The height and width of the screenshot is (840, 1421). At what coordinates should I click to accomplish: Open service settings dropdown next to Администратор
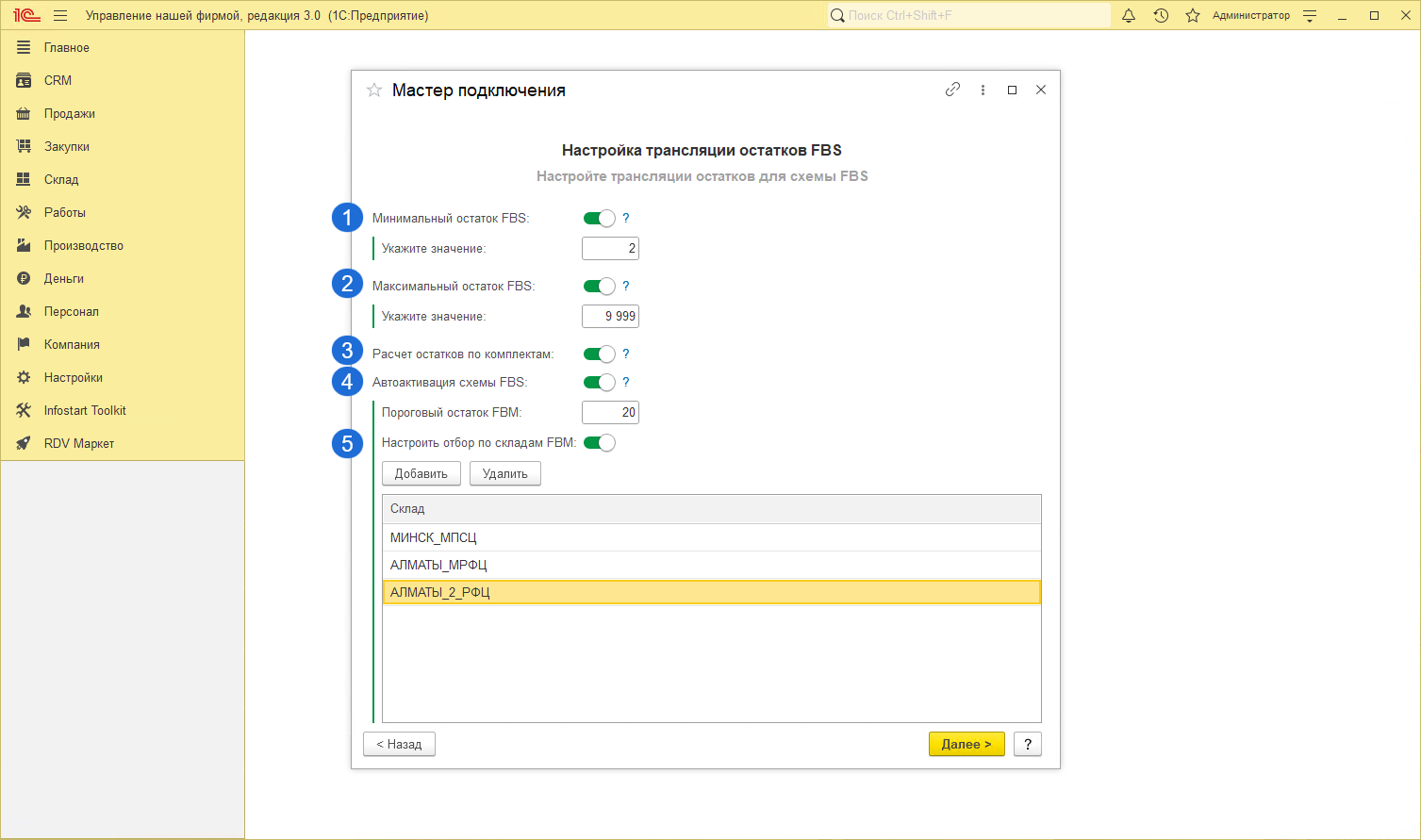coord(1310,16)
